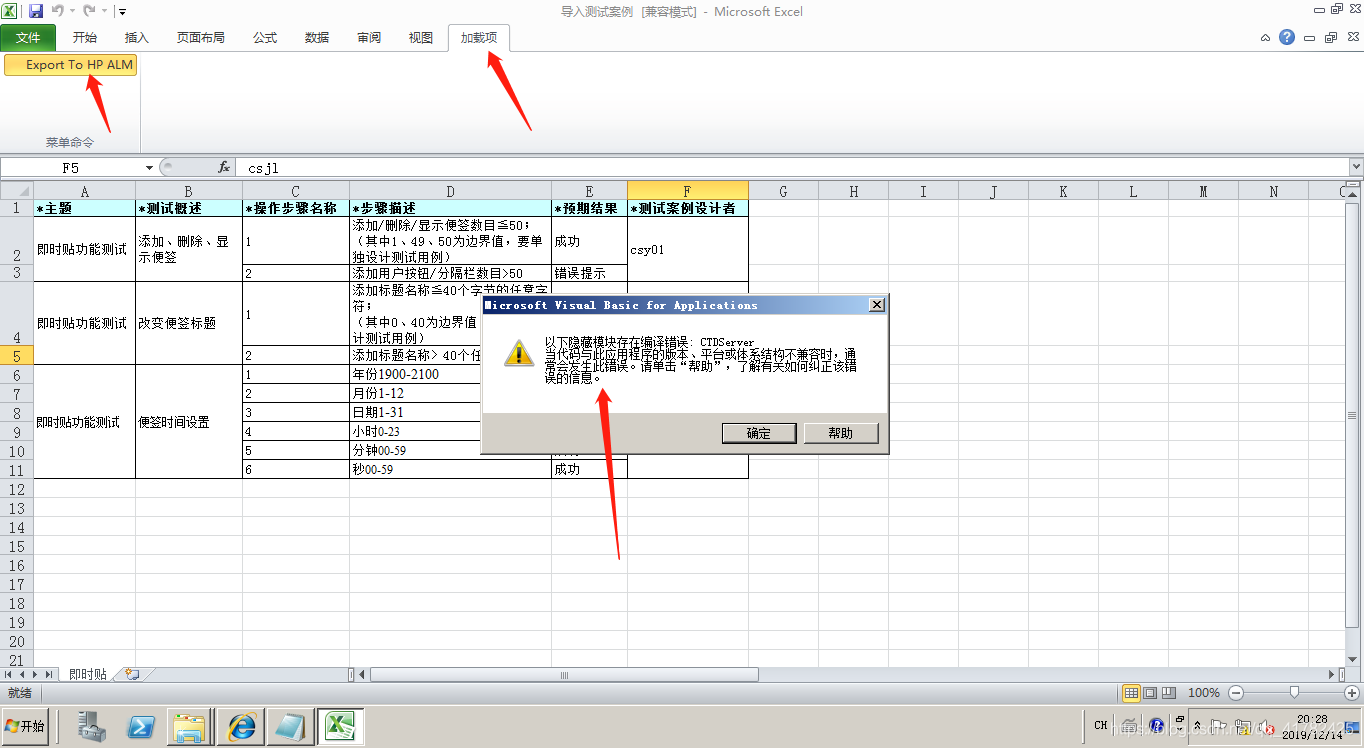Select column G header

(783, 190)
